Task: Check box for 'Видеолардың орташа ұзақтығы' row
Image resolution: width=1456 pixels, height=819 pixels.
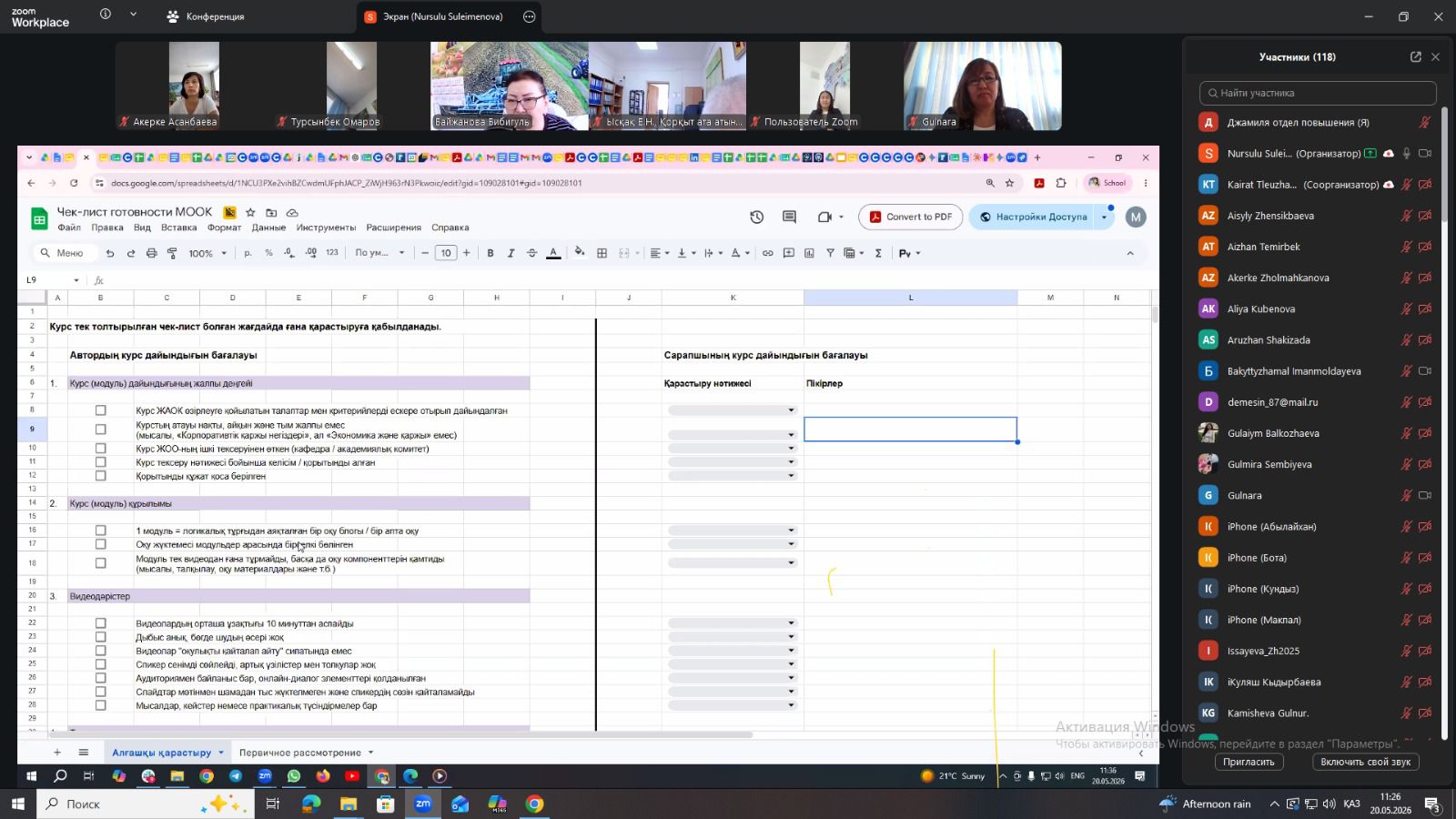Action: [x=100, y=623]
